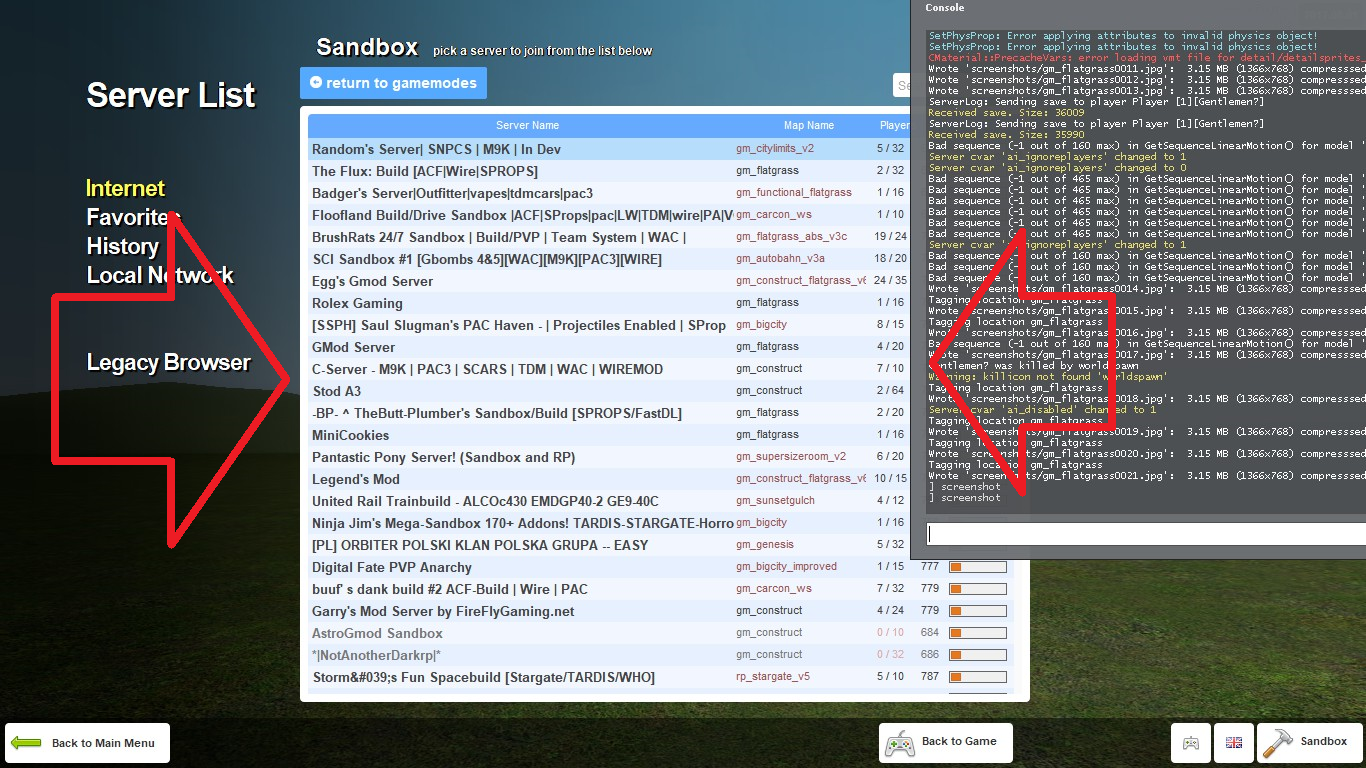Viewport: 1366px width, 768px height.
Task: Click the Back to Game button
Action: point(946,743)
